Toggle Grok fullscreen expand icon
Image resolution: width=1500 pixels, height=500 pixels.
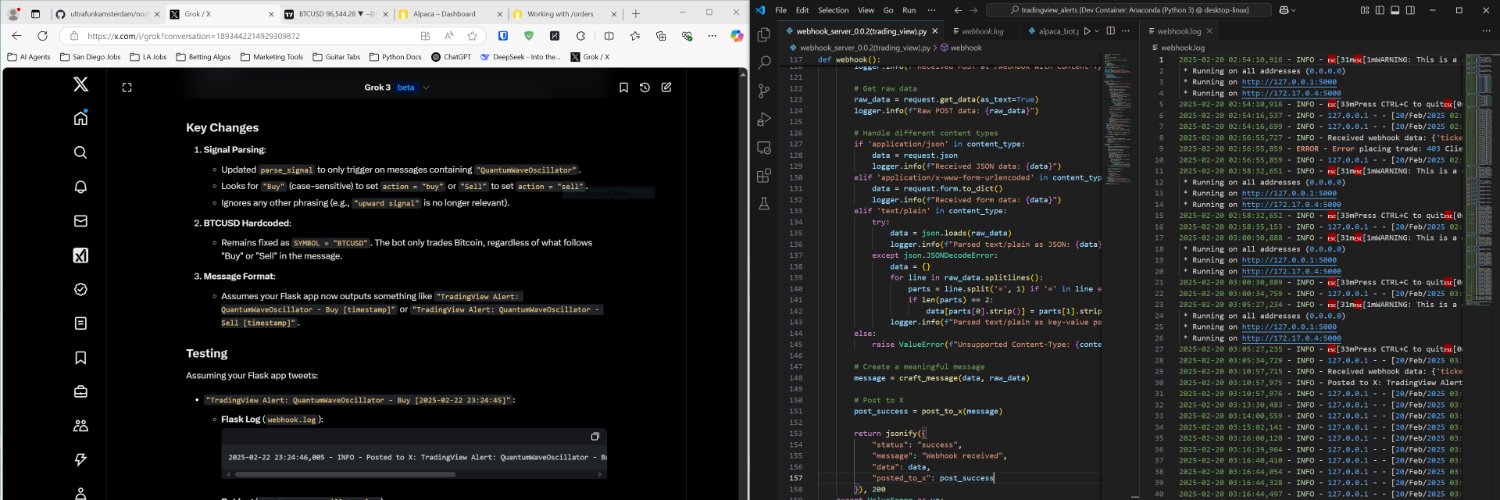click(127, 87)
